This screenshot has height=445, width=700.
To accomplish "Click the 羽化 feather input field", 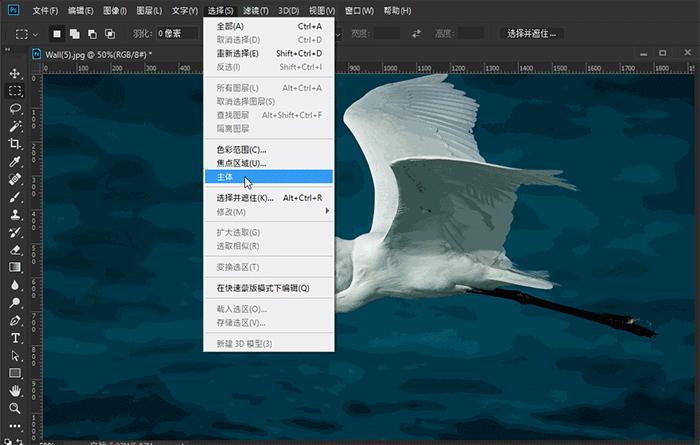I will [x=177, y=33].
